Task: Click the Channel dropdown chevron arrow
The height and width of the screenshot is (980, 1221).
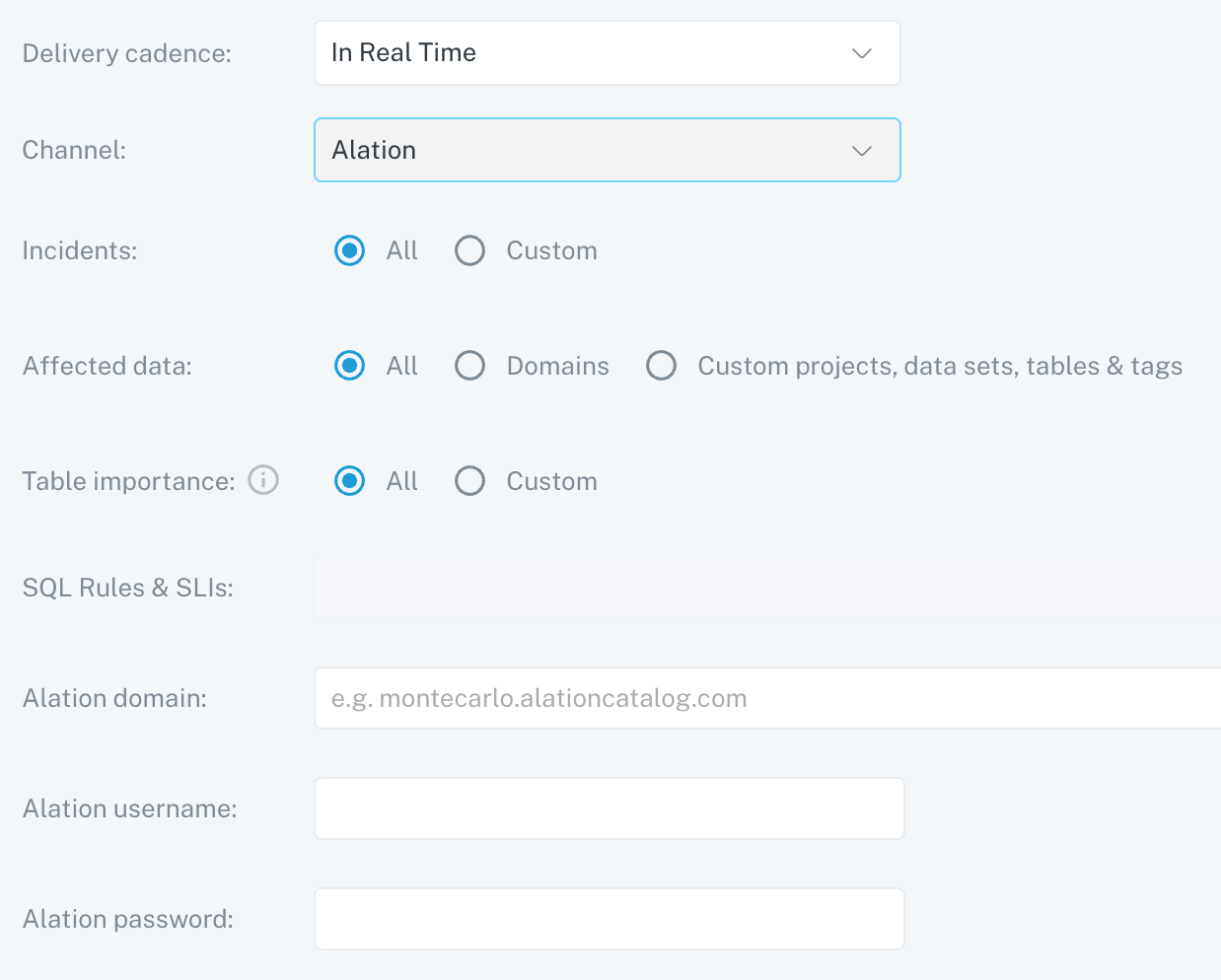Action: point(862,151)
